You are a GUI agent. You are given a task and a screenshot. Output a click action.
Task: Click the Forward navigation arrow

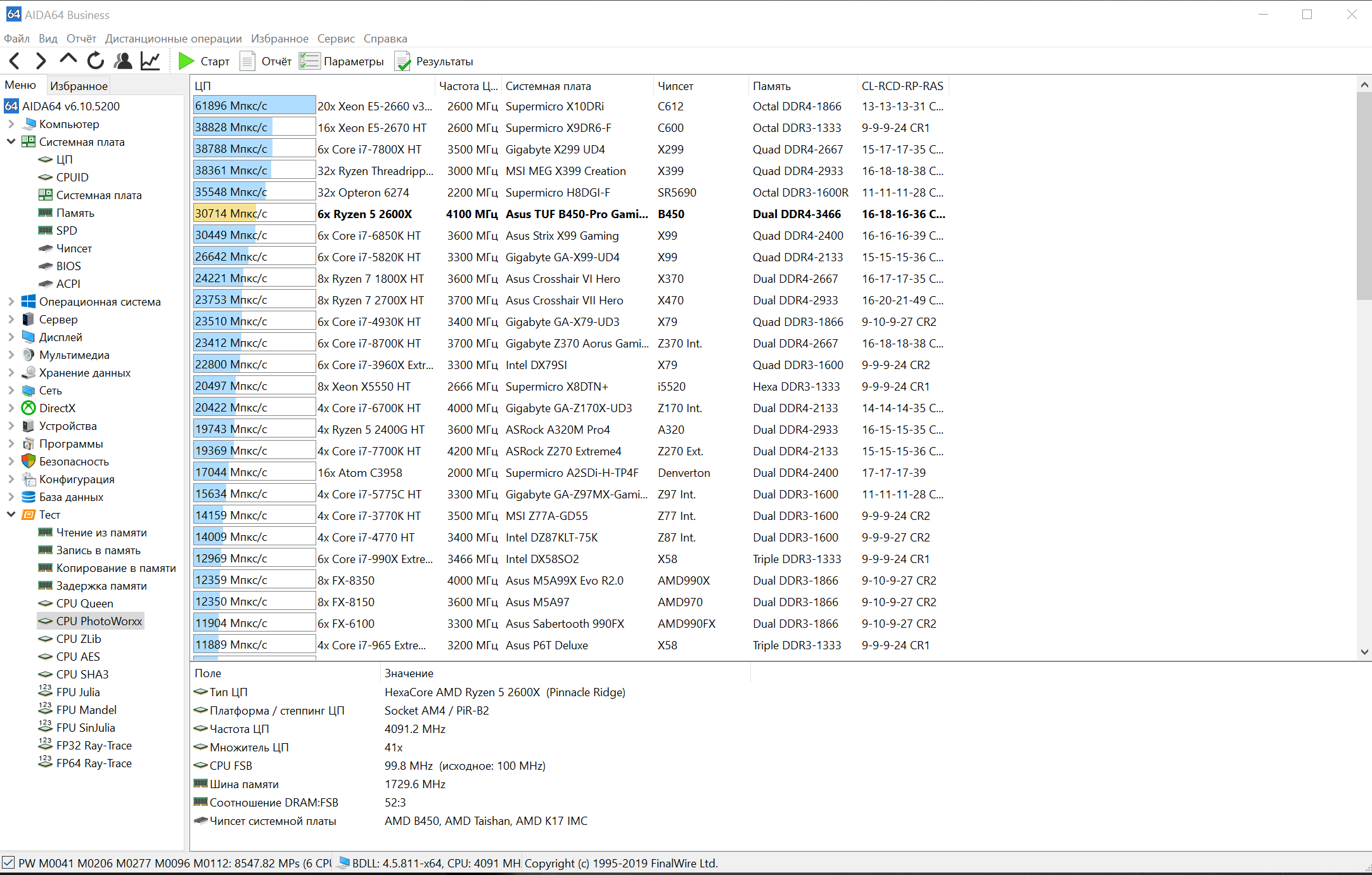coord(41,61)
